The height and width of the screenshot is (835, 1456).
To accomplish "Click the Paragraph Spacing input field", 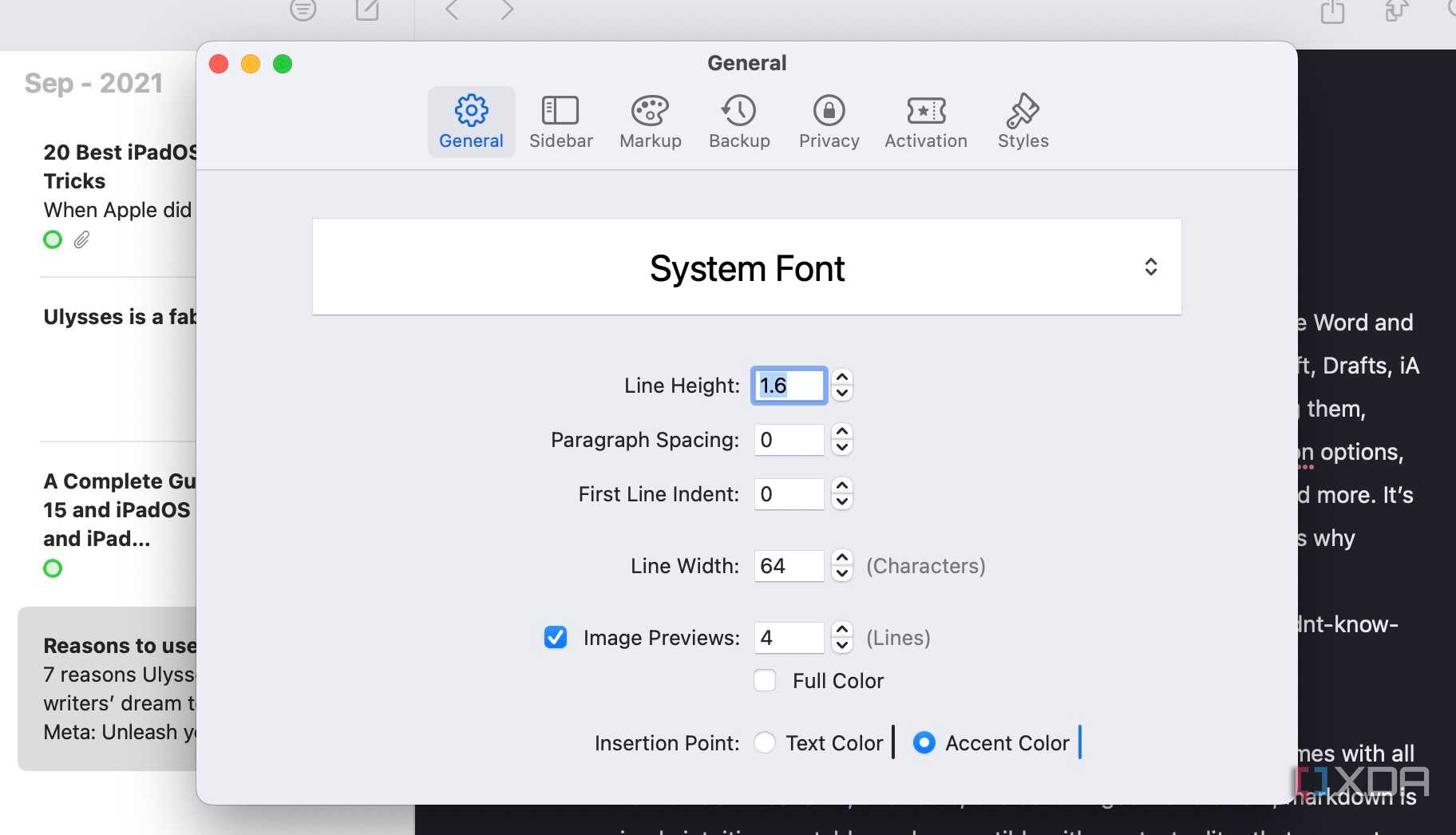I will (789, 440).
